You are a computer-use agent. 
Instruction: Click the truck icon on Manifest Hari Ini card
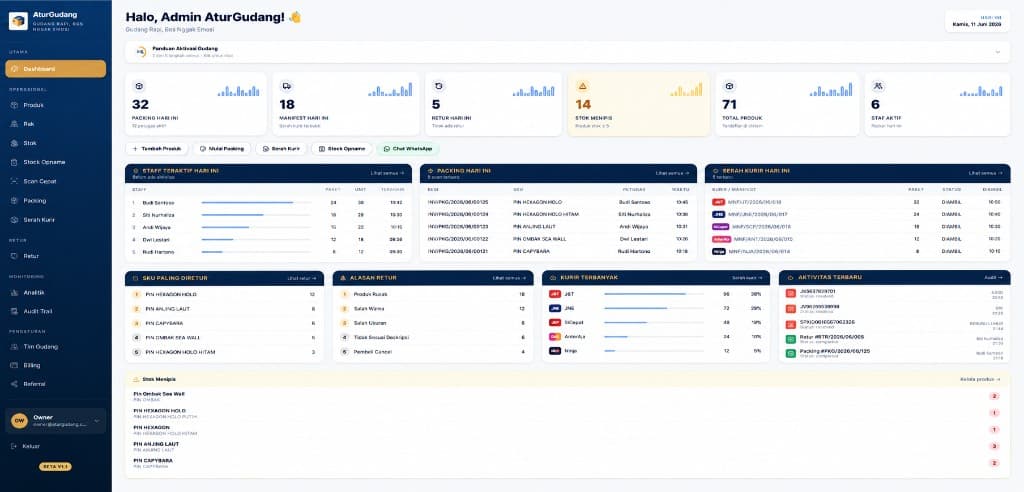point(286,86)
